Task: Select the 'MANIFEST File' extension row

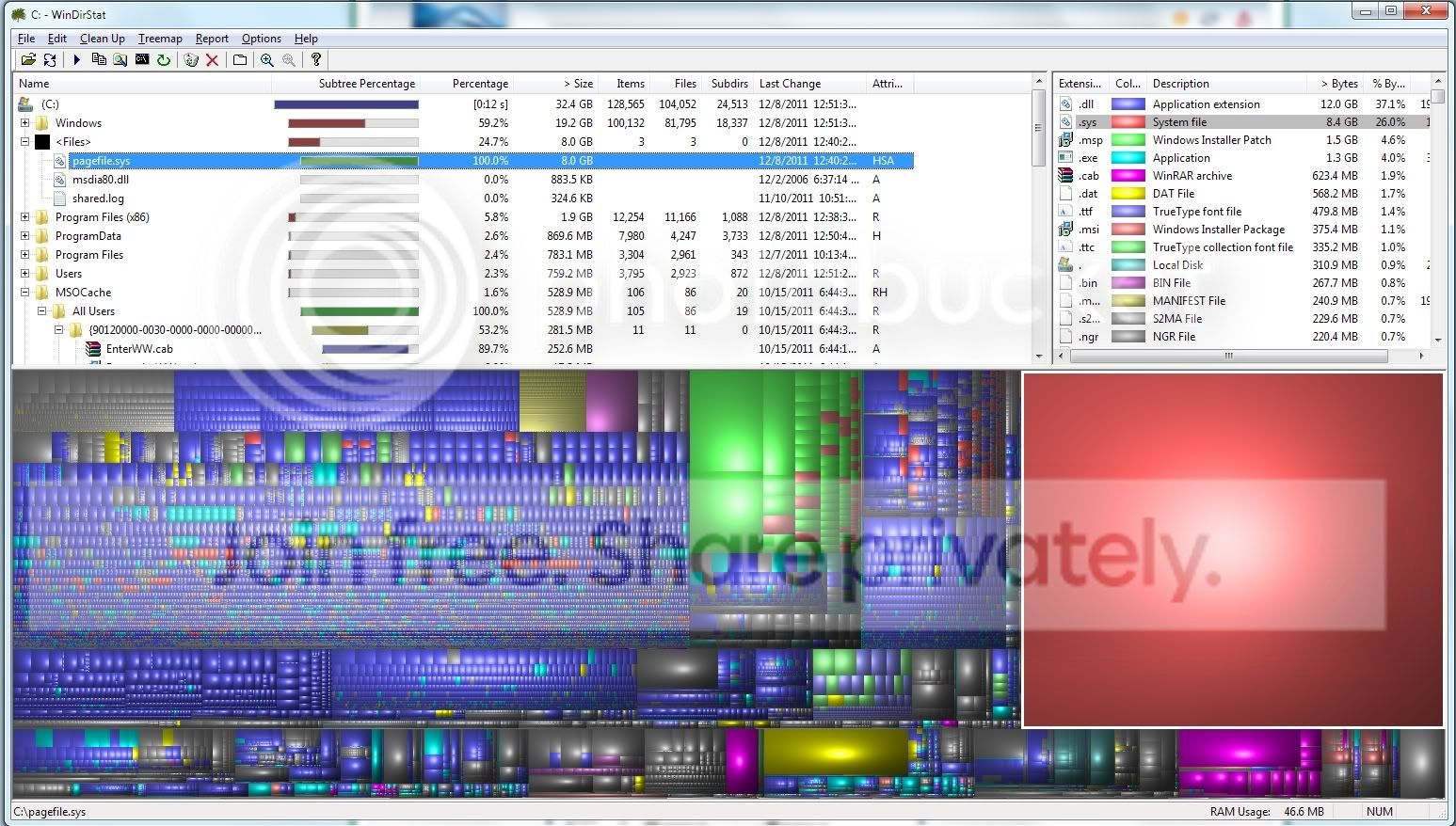Action: pos(1242,301)
